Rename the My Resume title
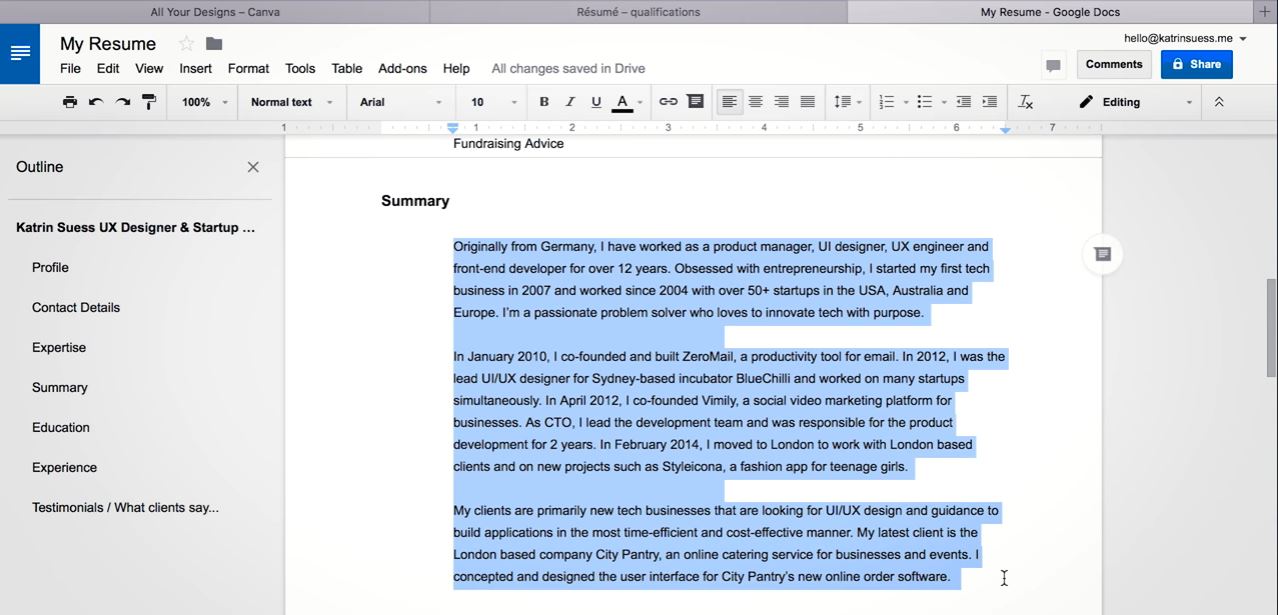The image size is (1278, 615). (x=108, y=43)
